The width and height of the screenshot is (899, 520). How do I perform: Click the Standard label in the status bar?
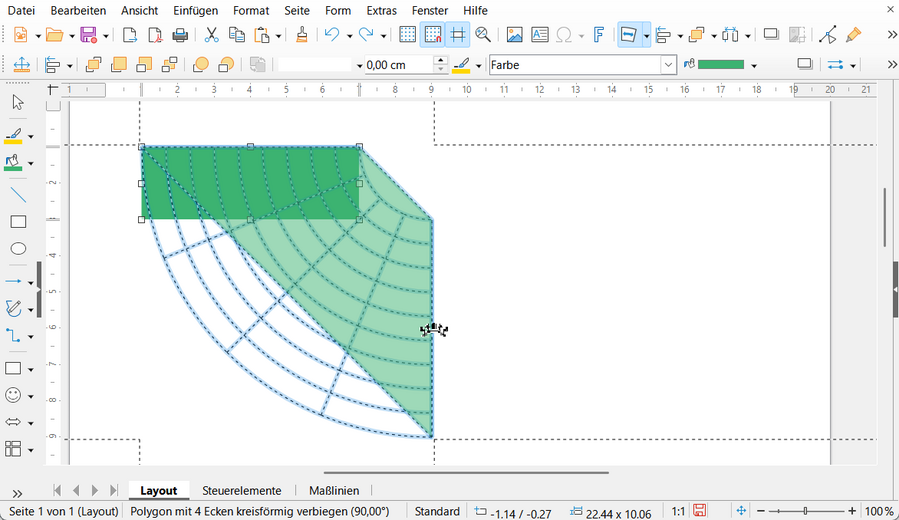(x=437, y=511)
